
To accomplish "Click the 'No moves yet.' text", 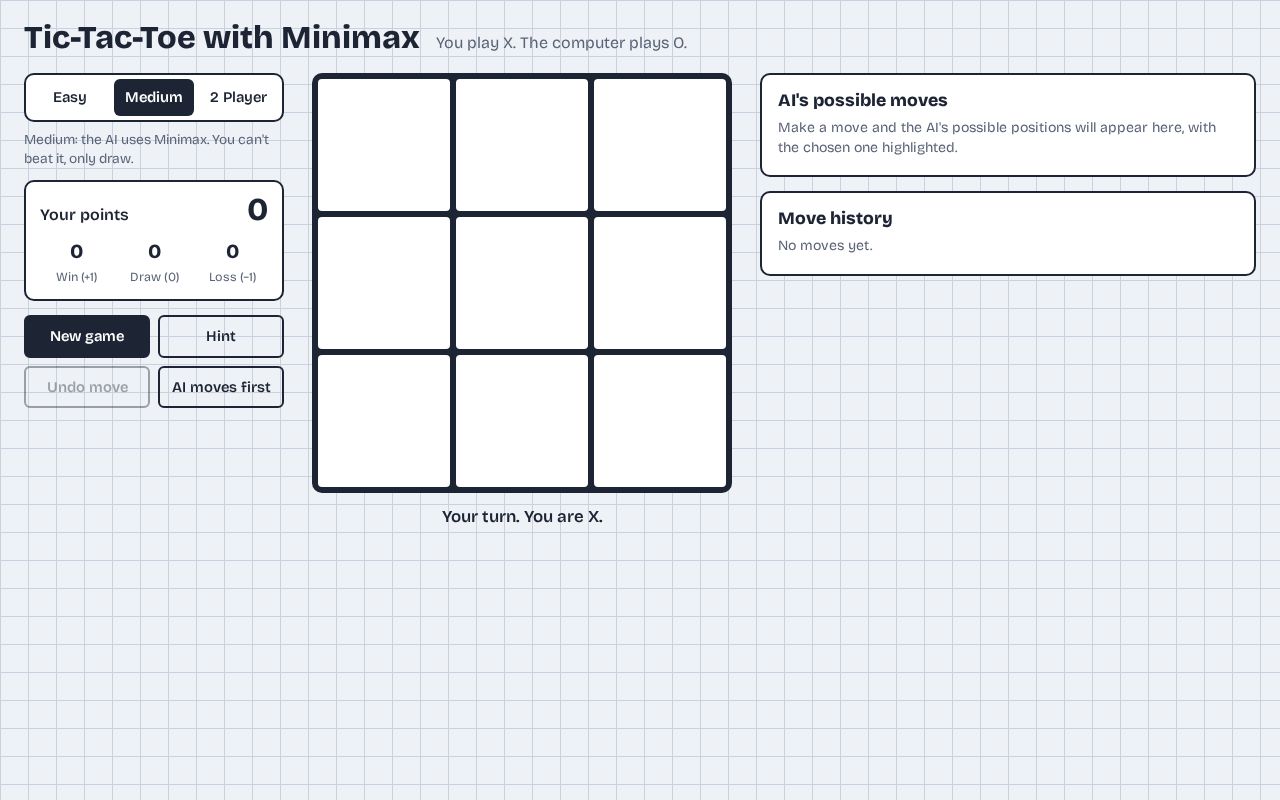I will [825, 245].
